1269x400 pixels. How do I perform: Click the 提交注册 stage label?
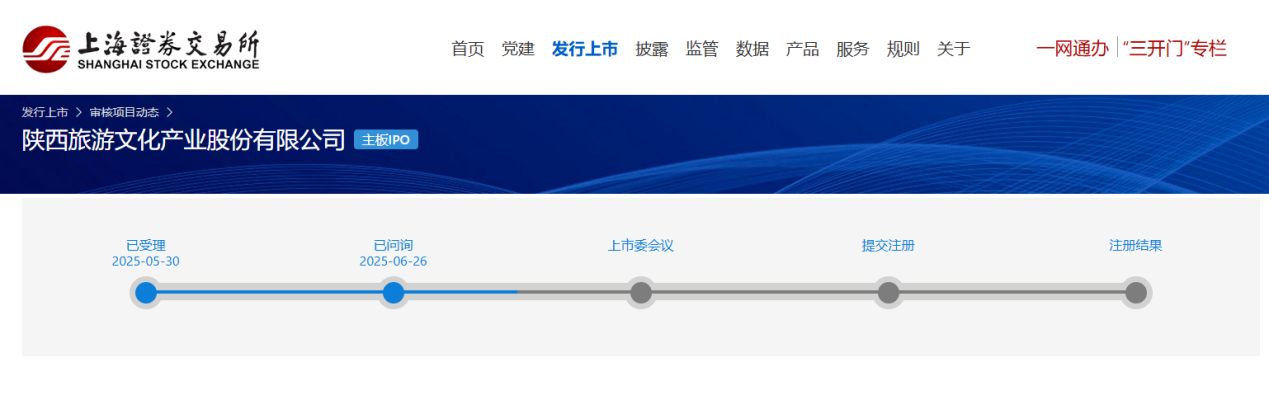(888, 245)
